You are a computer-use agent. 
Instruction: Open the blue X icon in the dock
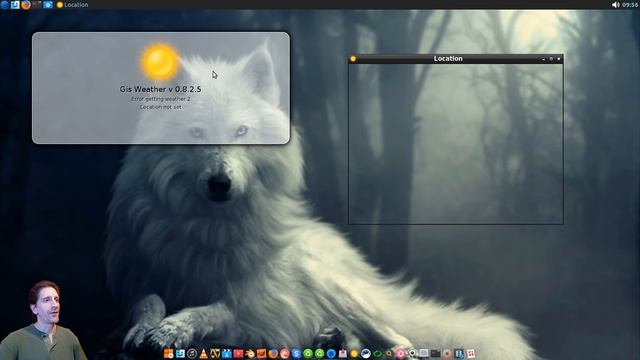[227, 353]
